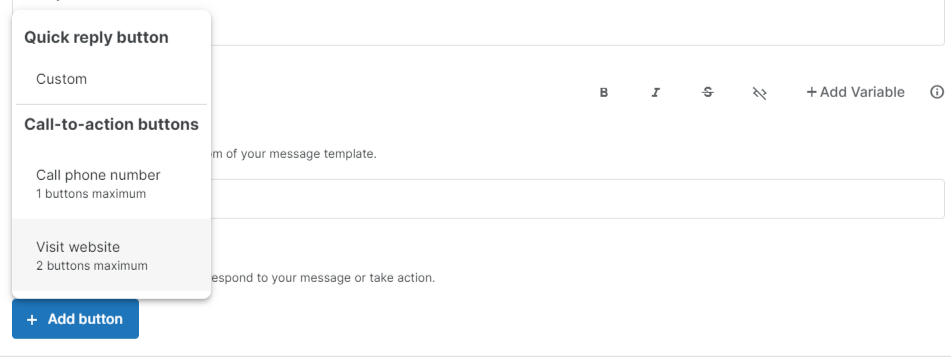Click the '1 buttons maximum' caption
951x364 pixels.
[91, 194]
